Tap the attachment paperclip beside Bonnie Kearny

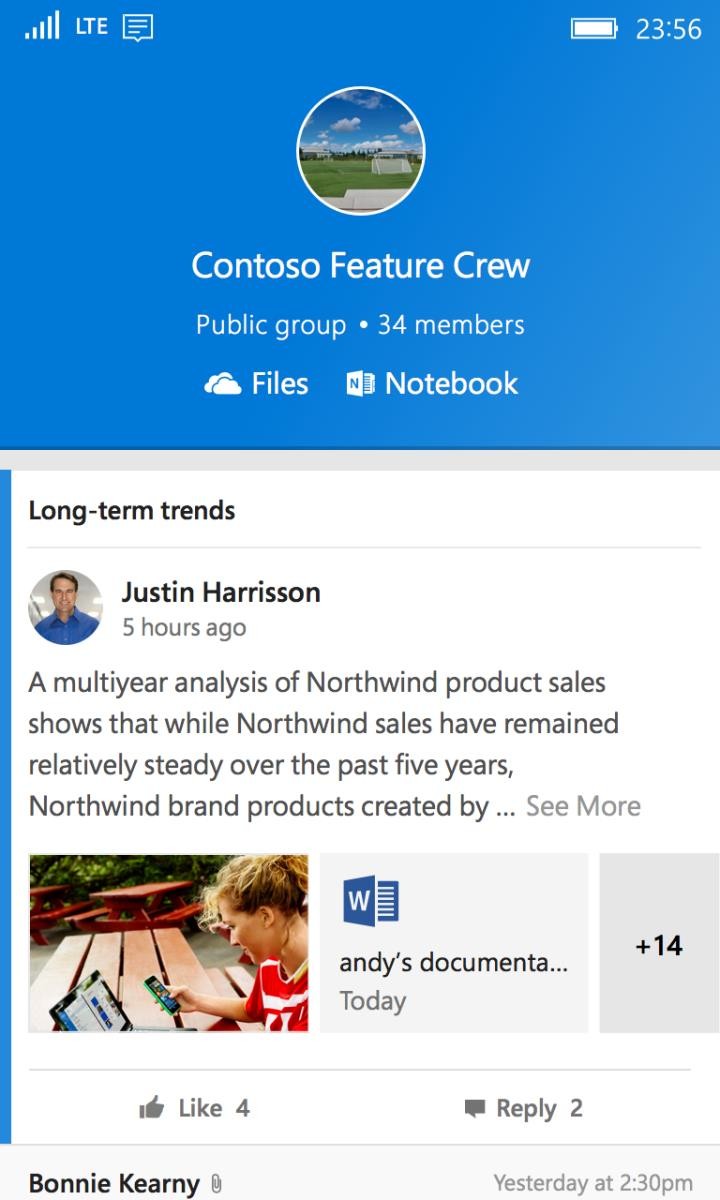pyautogui.click(x=216, y=1185)
